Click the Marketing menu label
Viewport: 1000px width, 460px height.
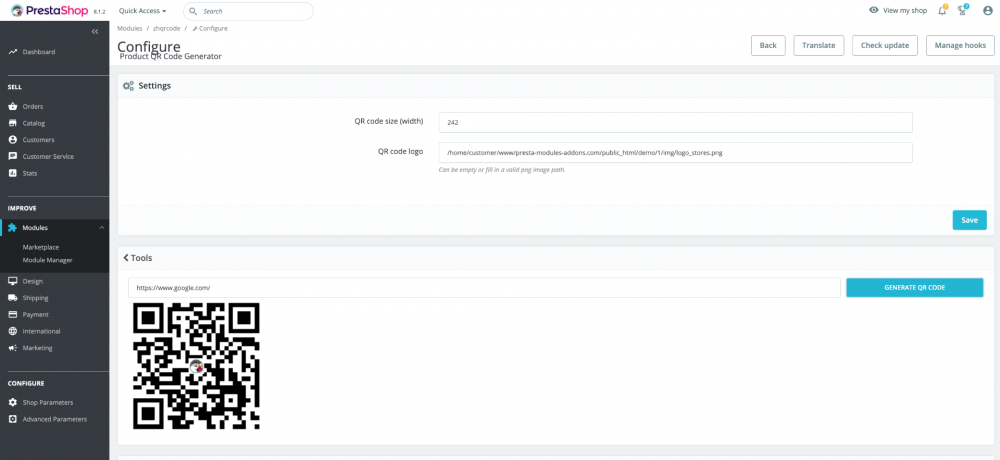click(x=38, y=348)
